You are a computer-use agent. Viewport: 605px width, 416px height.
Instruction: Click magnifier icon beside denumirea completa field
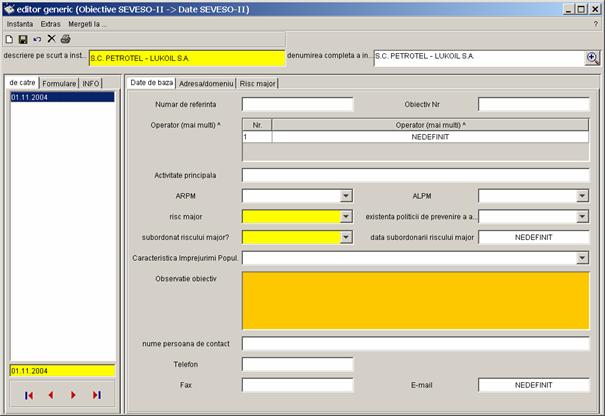pos(591,58)
